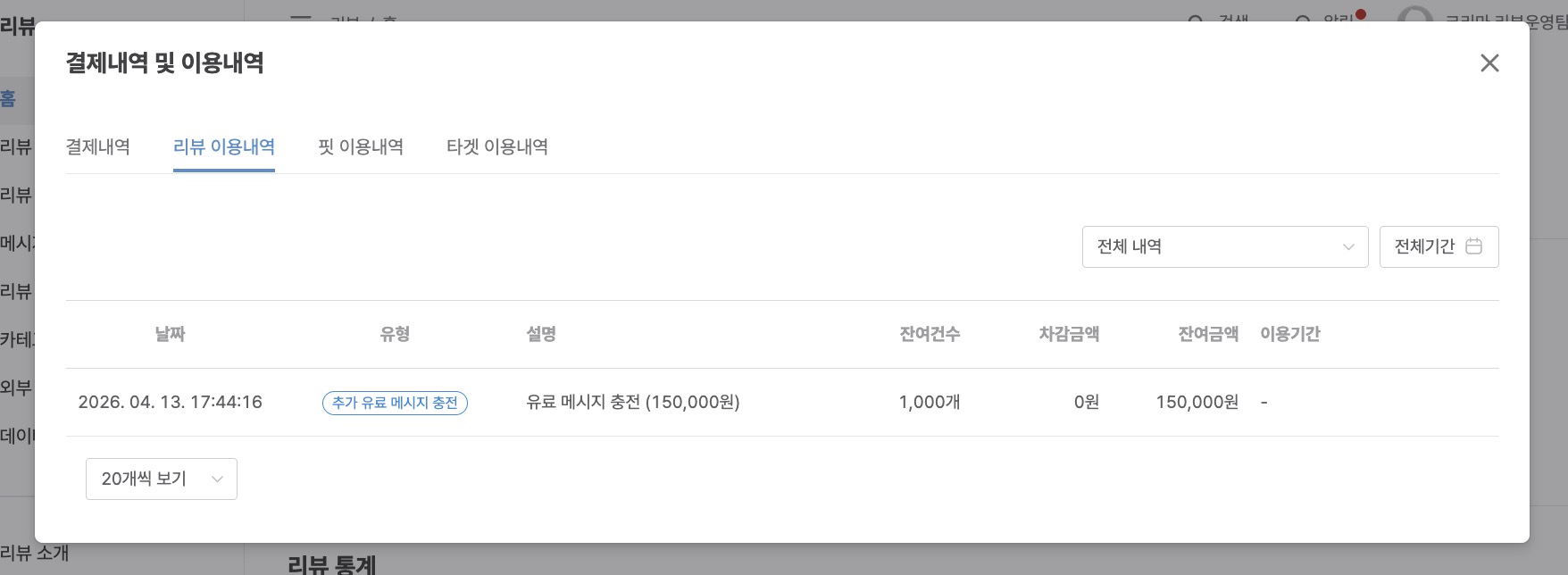Click the user profile avatar

tap(1414, 18)
